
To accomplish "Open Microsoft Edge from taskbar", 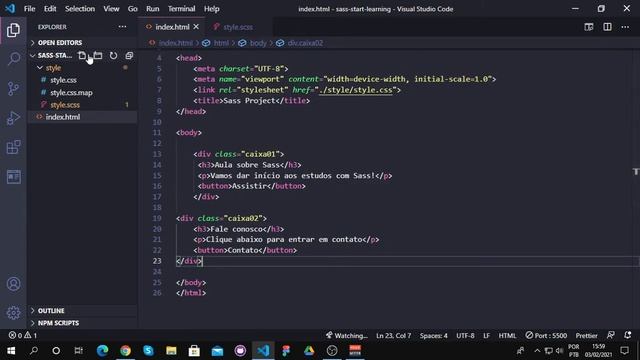I will coord(102,350).
